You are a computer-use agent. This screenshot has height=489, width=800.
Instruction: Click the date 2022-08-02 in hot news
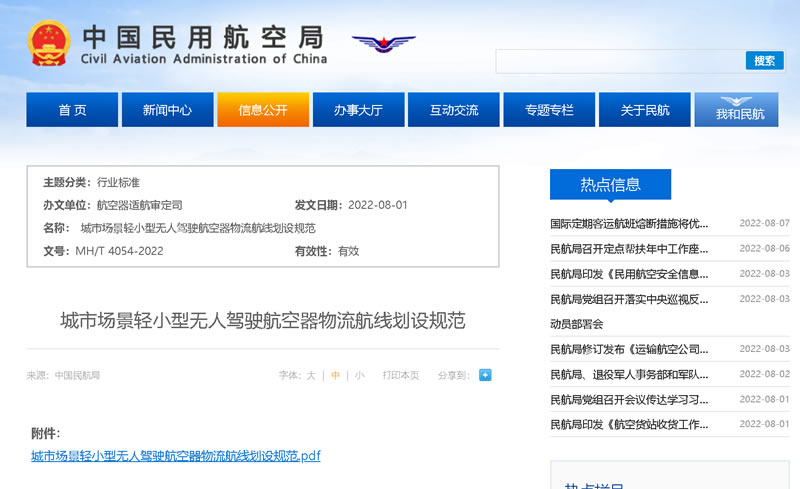(764, 374)
